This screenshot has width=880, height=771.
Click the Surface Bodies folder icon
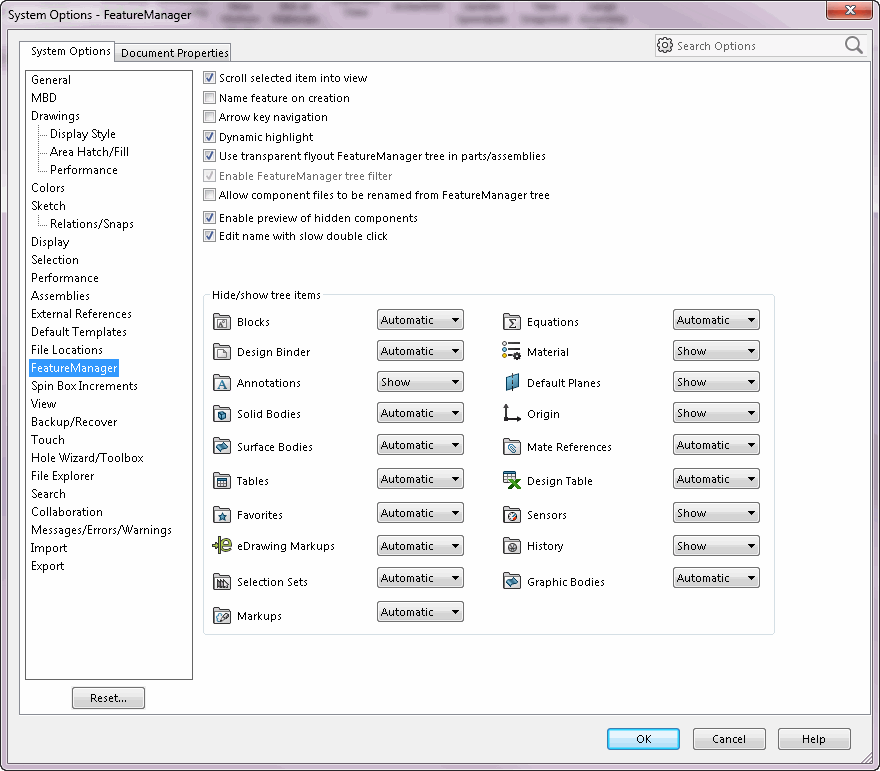(222, 447)
